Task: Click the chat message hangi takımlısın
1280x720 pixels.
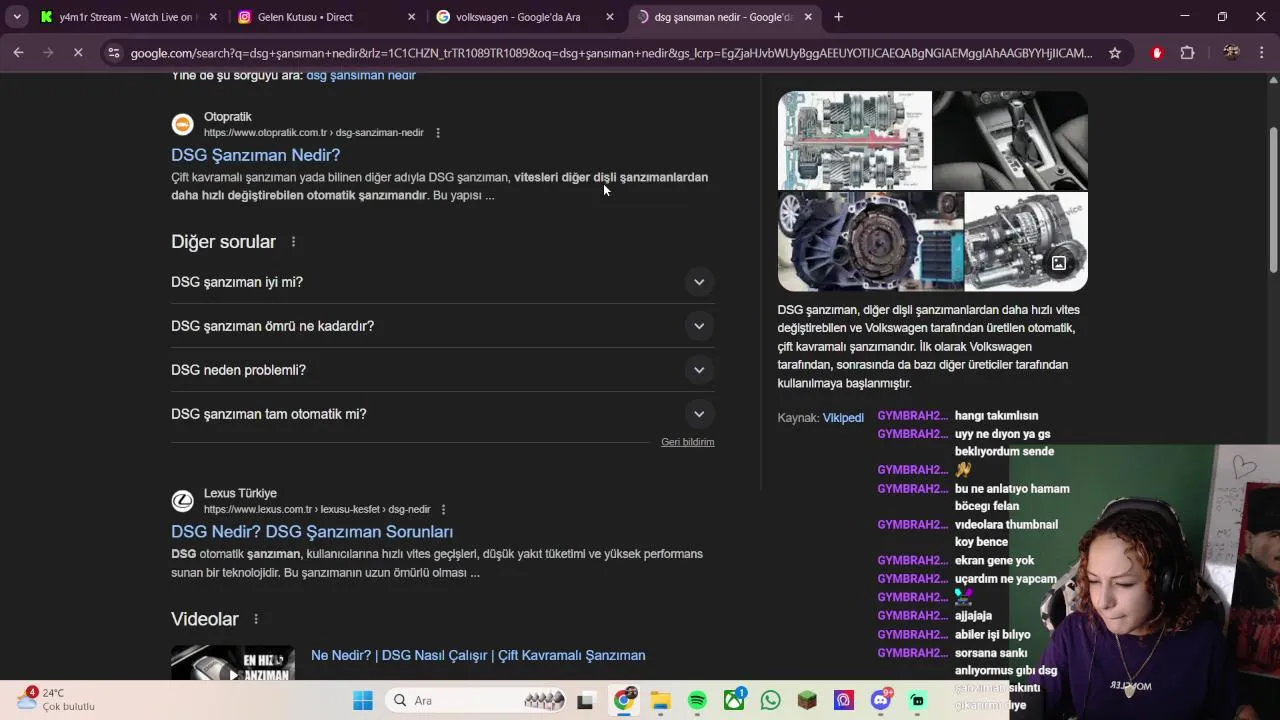Action: tap(996, 416)
